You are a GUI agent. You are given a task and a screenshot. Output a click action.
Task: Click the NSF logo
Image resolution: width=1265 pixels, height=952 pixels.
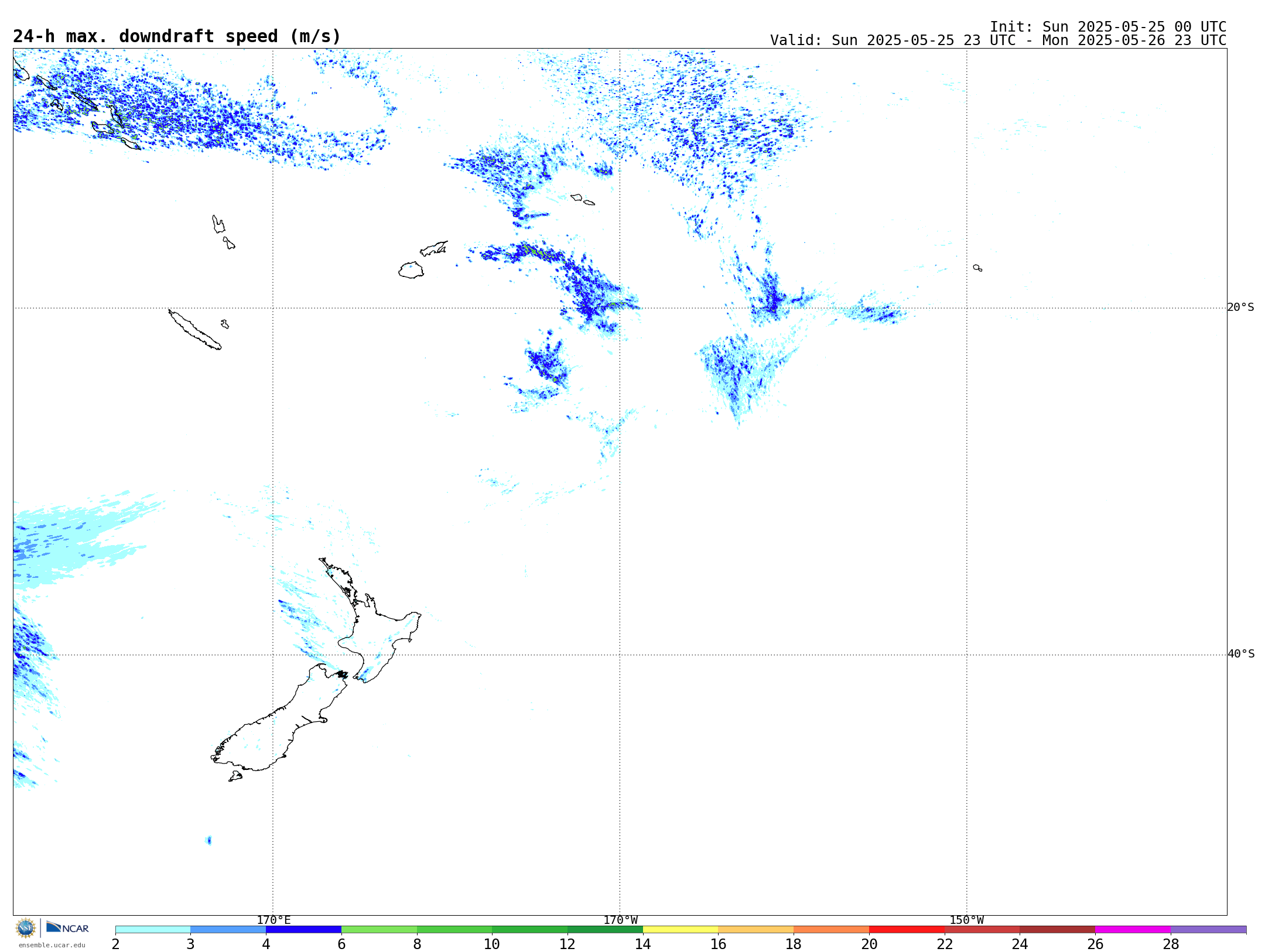coord(26,928)
